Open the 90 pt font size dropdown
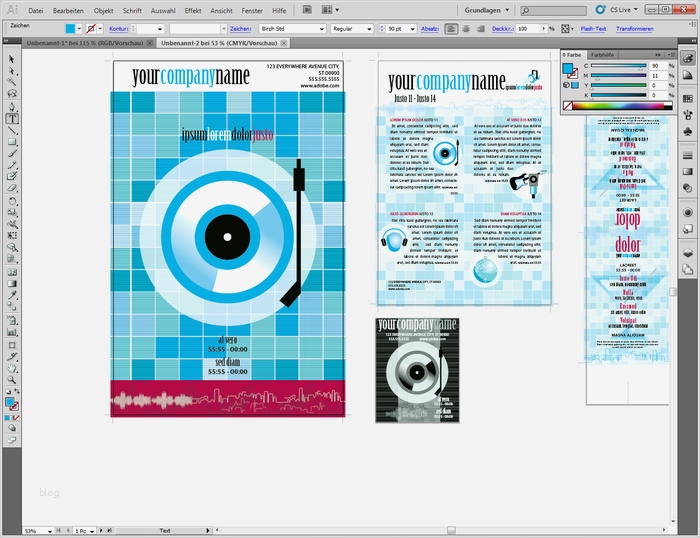Image resolution: width=700 pixels, height=538 pixels. point(412,29)
